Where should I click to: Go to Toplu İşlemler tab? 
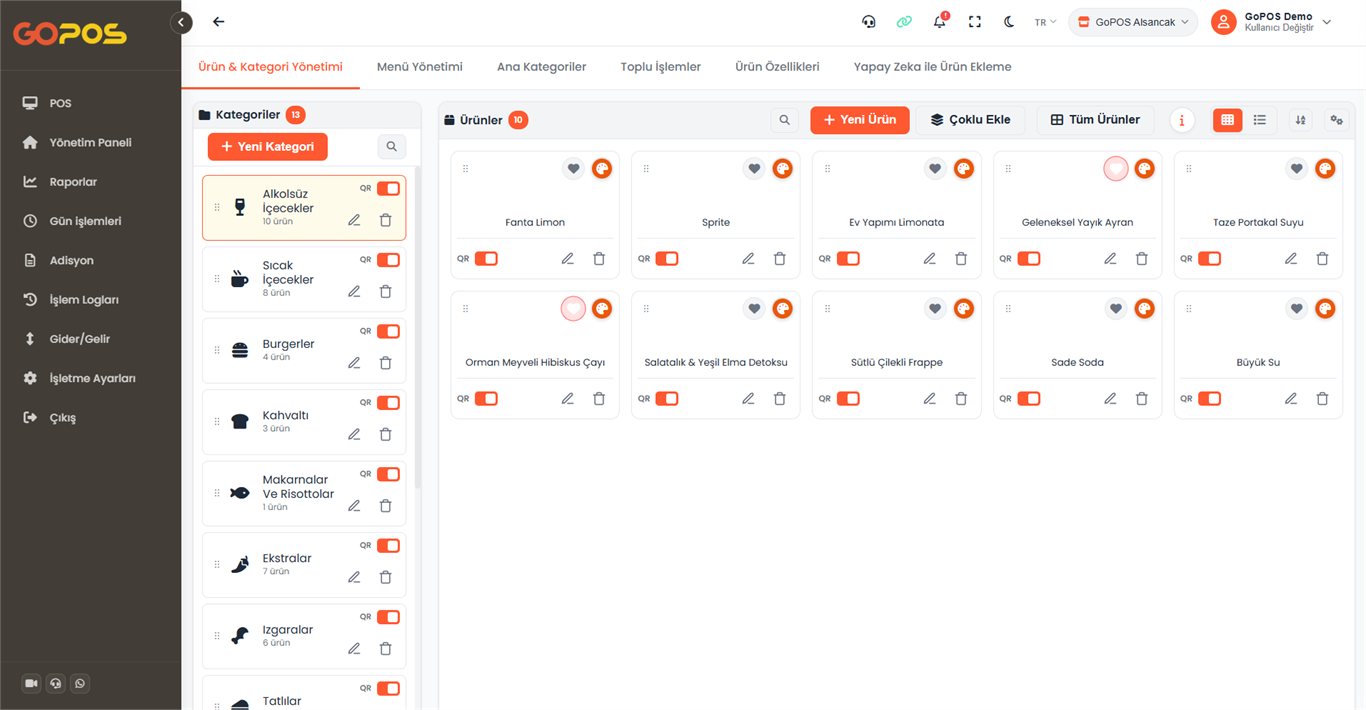click(x=661, y=67)
